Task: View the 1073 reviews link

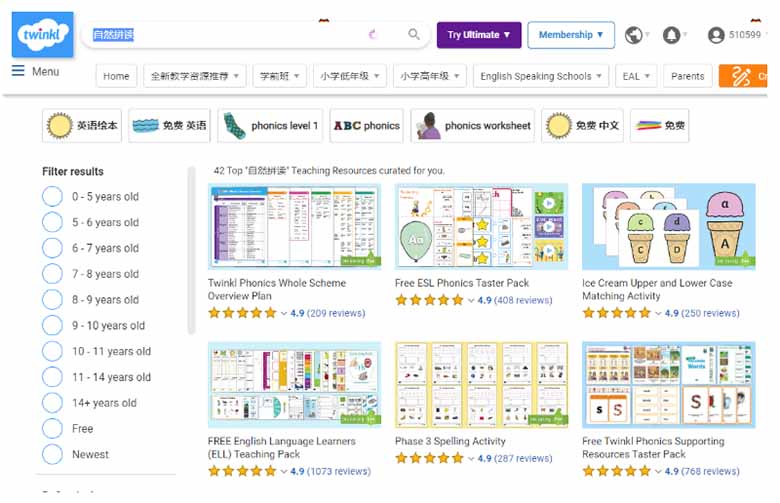Action: click(x=338, y=471)
